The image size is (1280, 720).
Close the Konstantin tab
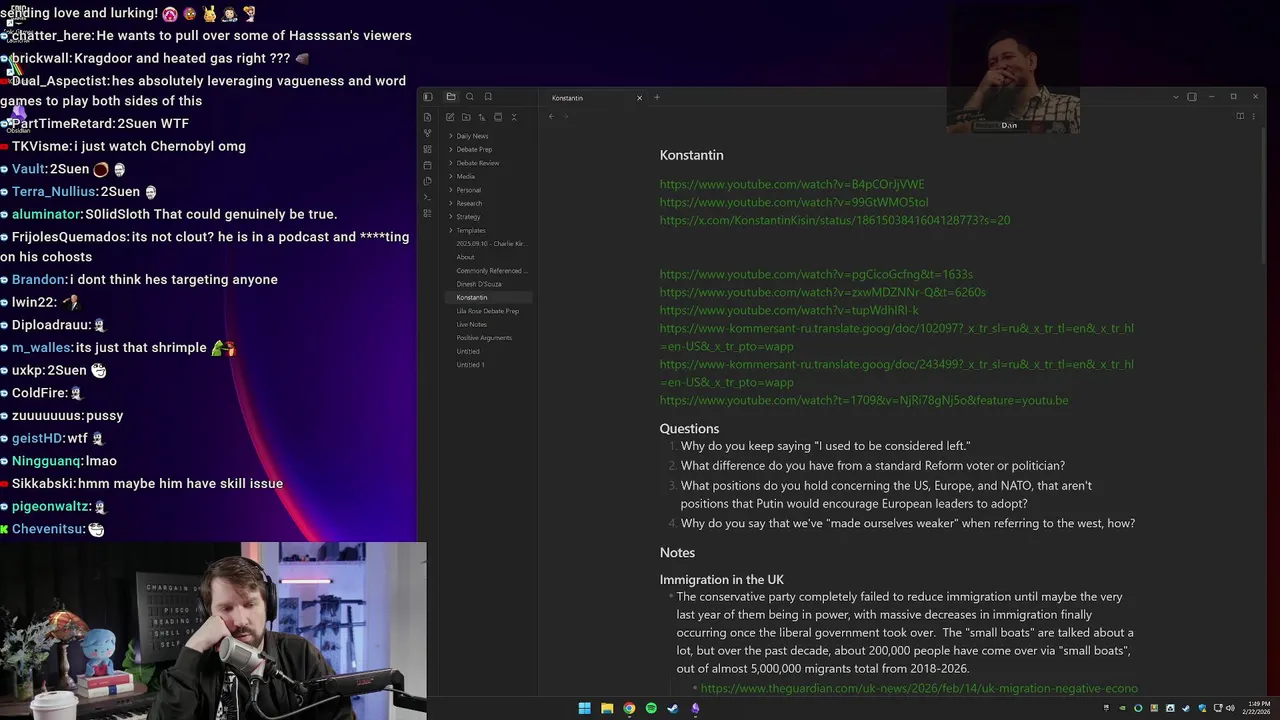(x=639, y=97)
